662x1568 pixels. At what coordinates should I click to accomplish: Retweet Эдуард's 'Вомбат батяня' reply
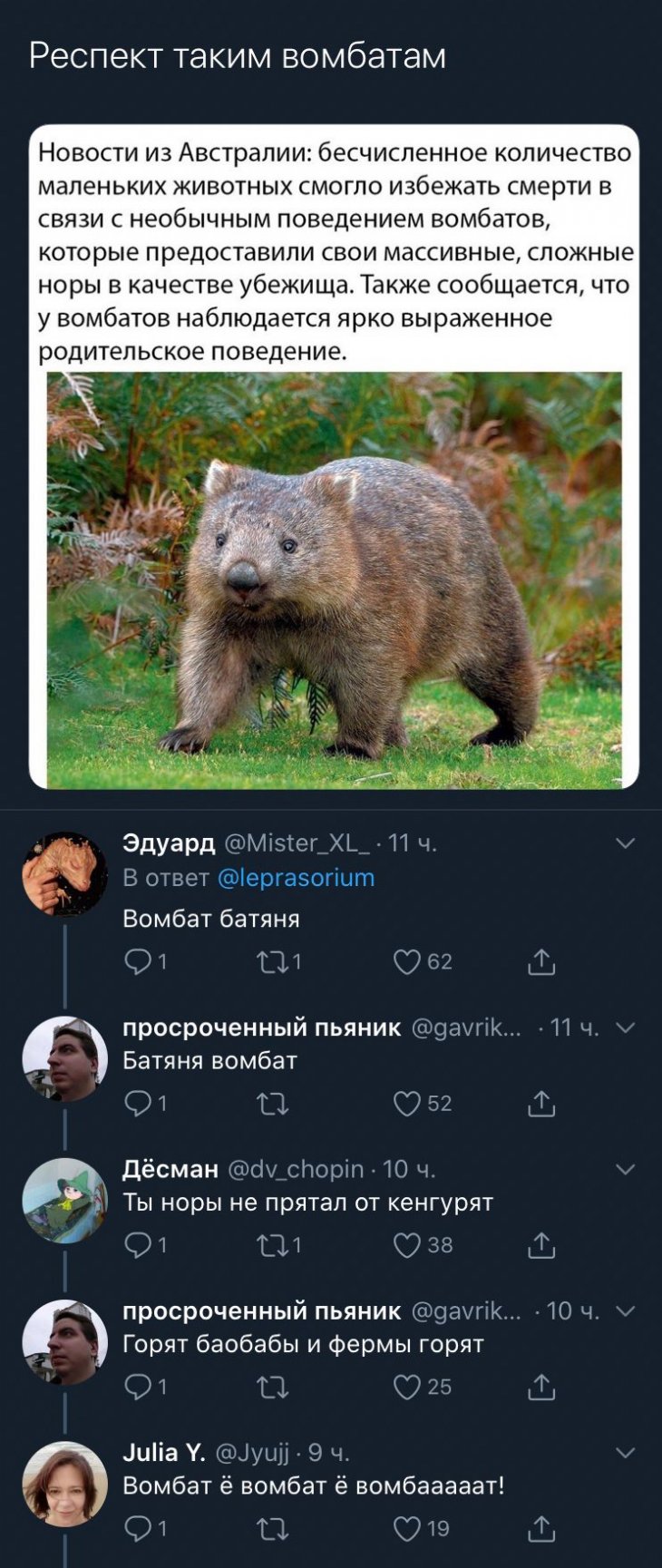pyautogui.click(x=272, y=961)
